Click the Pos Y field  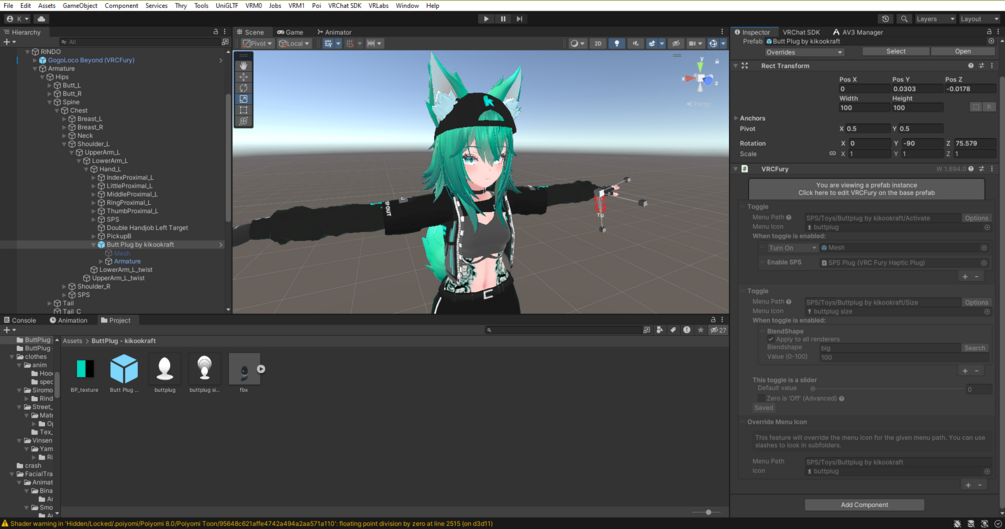point(917,89)
